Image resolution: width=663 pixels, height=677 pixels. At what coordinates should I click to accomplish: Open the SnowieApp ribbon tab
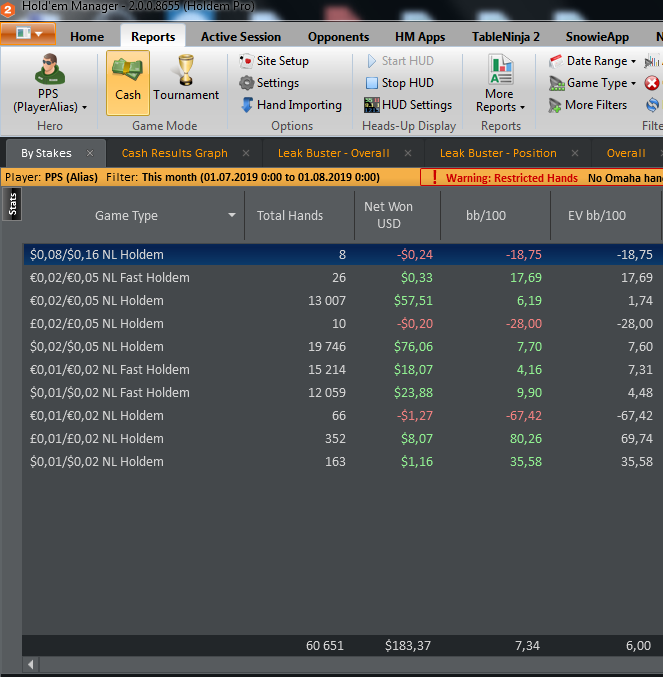(x=597, y=37)
